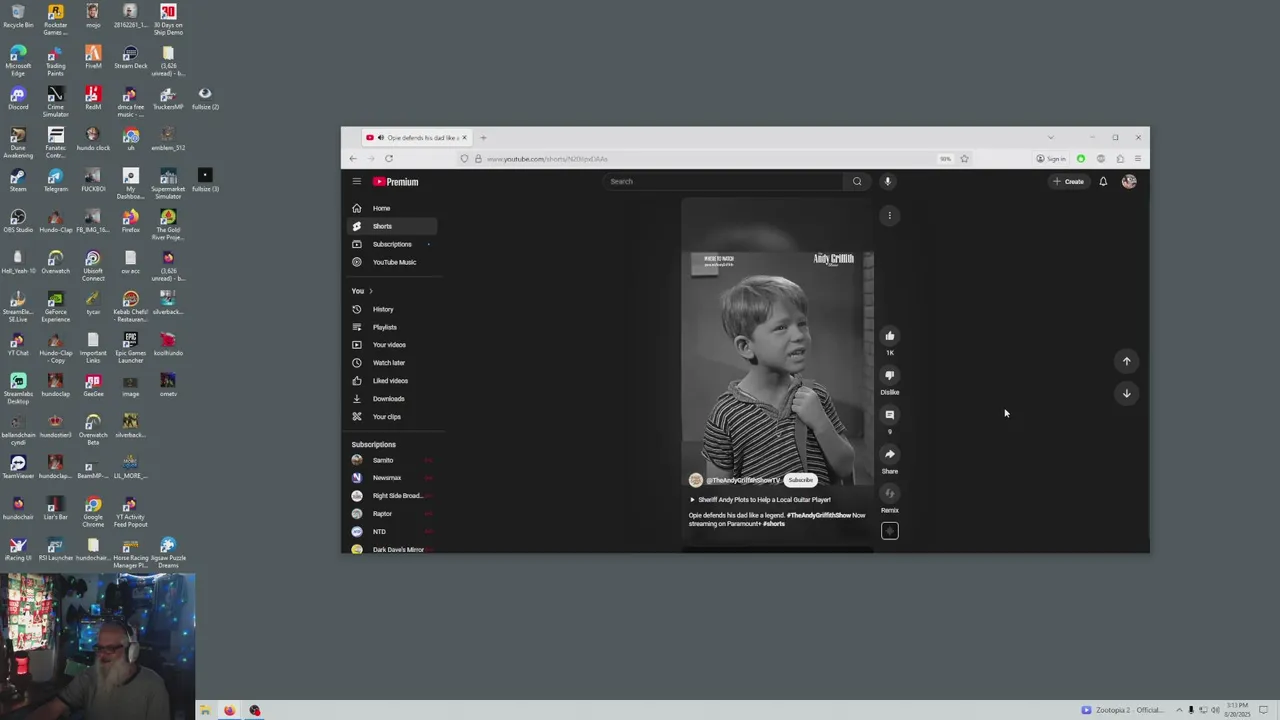The width and height of the screenshot is (1280, 720).
Task: Open Discord desktop shortcut
Action: pos(18,99)
